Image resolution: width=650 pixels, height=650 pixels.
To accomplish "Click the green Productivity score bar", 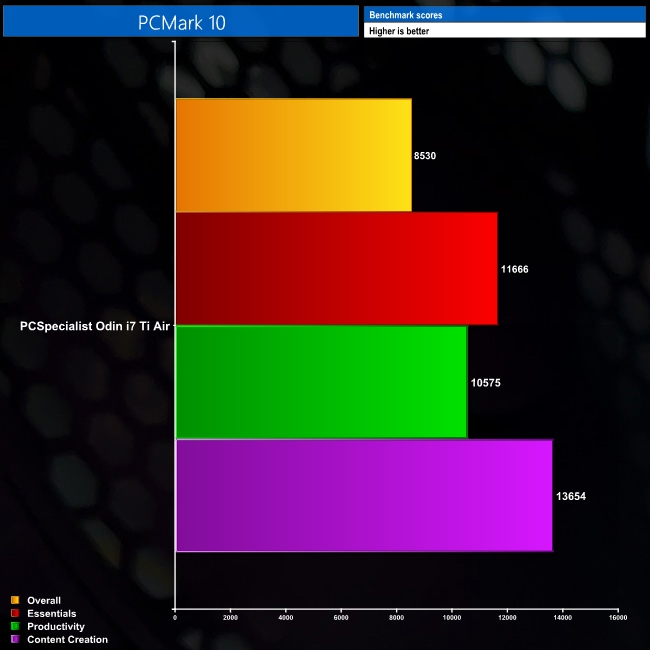I will [x=322, y=382].
